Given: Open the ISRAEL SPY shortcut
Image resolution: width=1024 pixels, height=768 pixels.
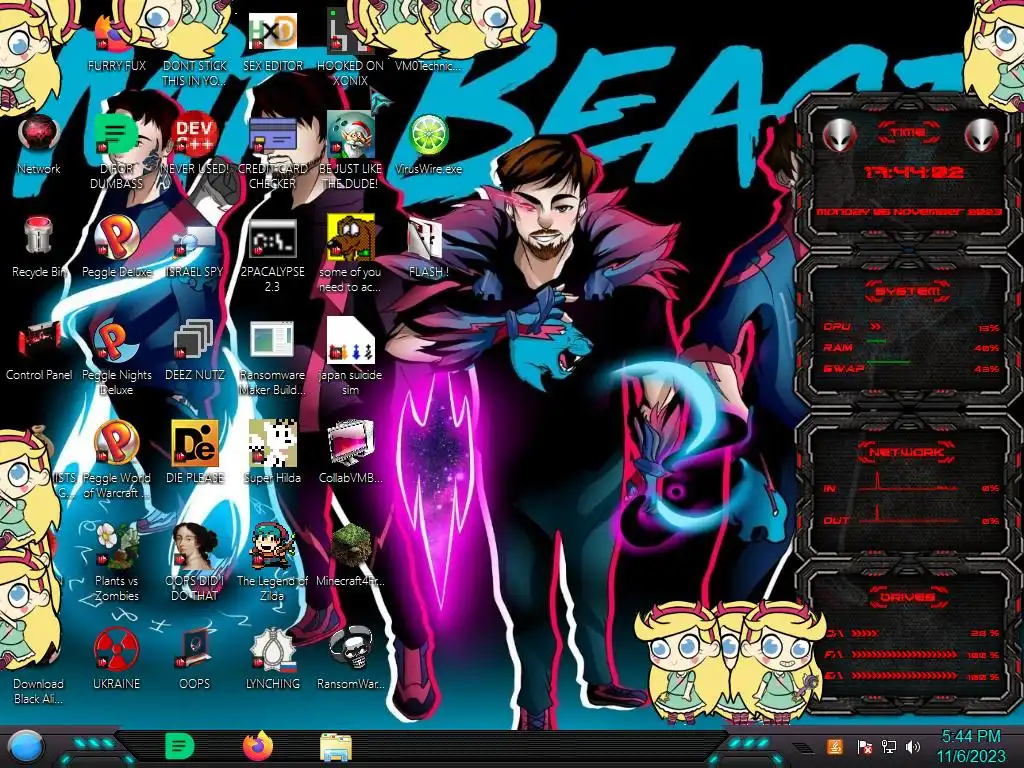Looking at the screenshot, I should (195, 251).
